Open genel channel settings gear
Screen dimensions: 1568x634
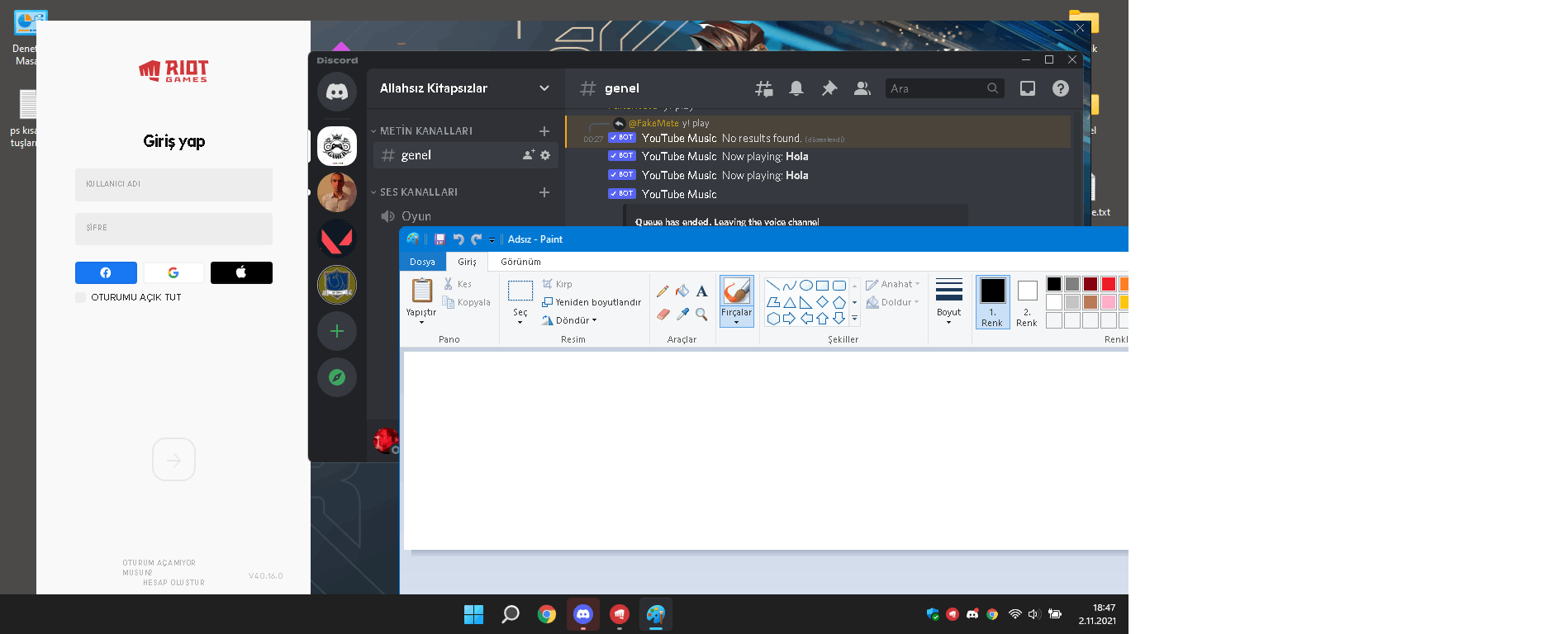[x=545, y=155]
